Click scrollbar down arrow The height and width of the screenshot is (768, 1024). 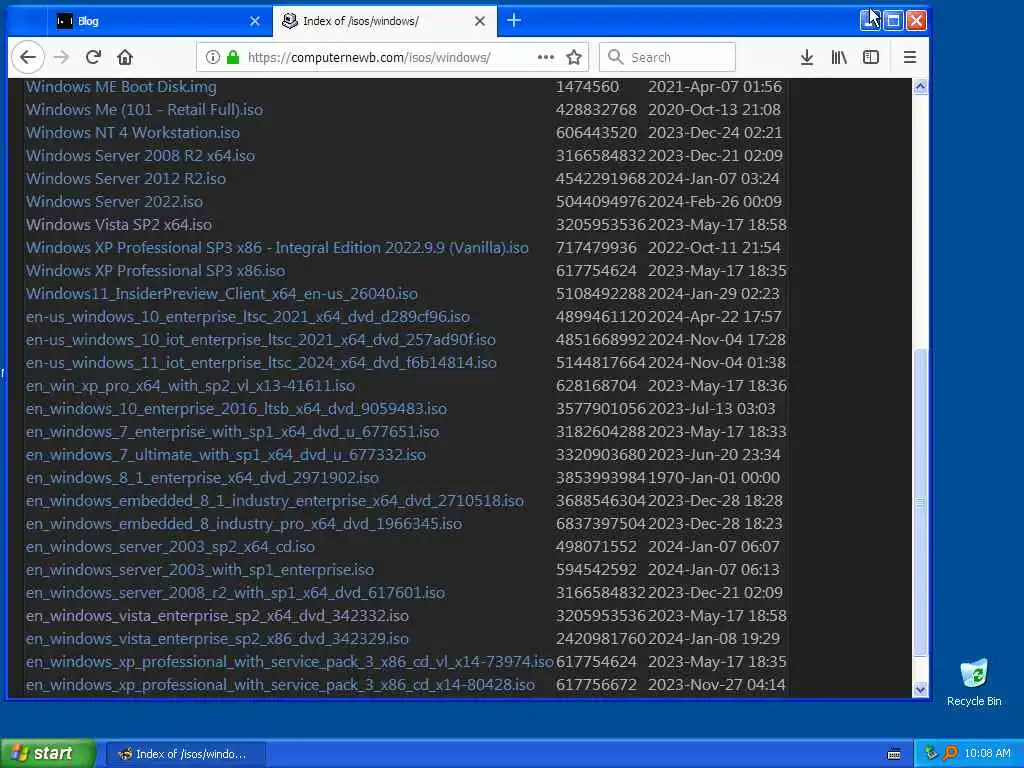tap(920, 689)
